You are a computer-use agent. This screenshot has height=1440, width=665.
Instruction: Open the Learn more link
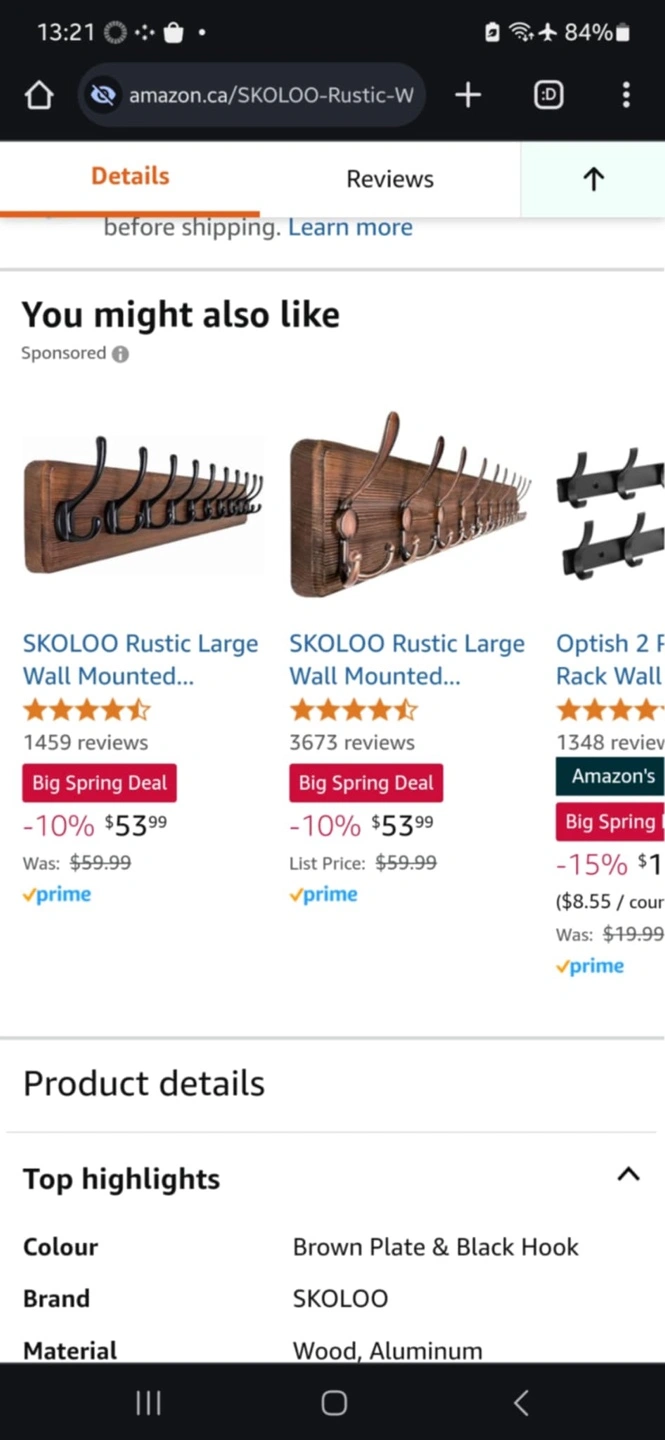pyautogui.click(x=350, y=227)
